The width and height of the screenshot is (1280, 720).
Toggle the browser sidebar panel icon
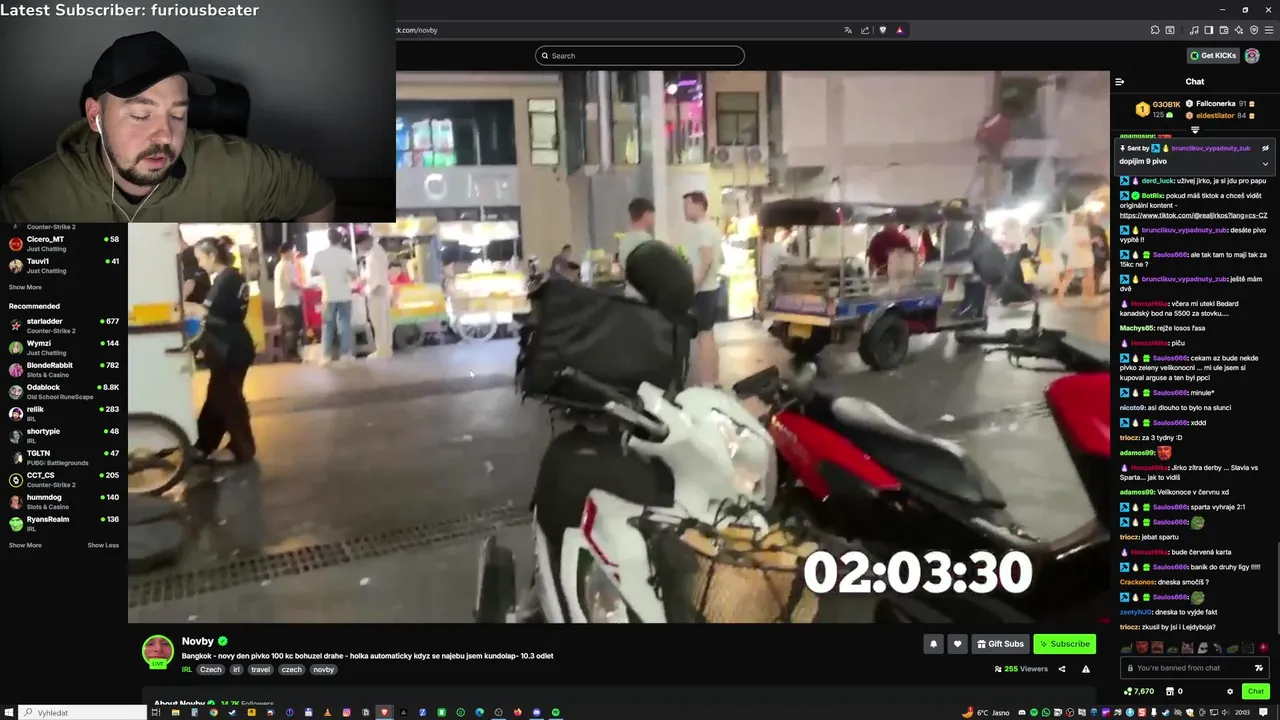(x=1208, y=30)
